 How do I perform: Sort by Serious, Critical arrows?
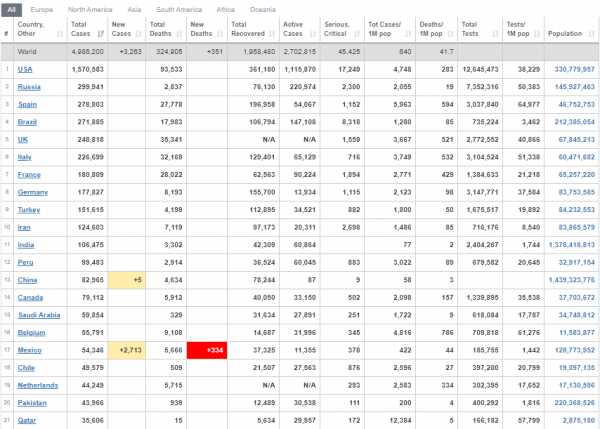coord(357,34)
